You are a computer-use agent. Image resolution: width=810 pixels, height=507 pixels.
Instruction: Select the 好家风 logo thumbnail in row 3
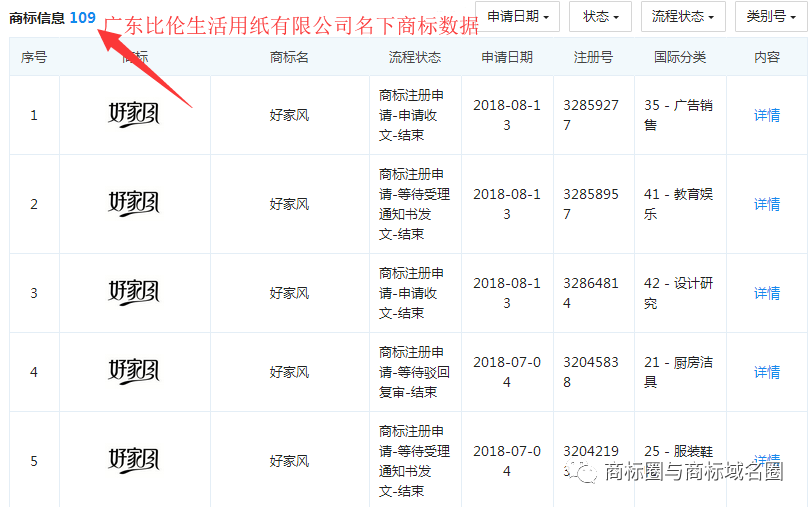point(134,293)
